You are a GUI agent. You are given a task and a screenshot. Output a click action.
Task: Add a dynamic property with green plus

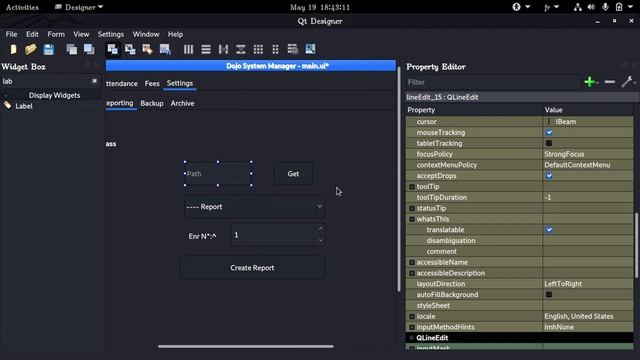tap(589, 82)
